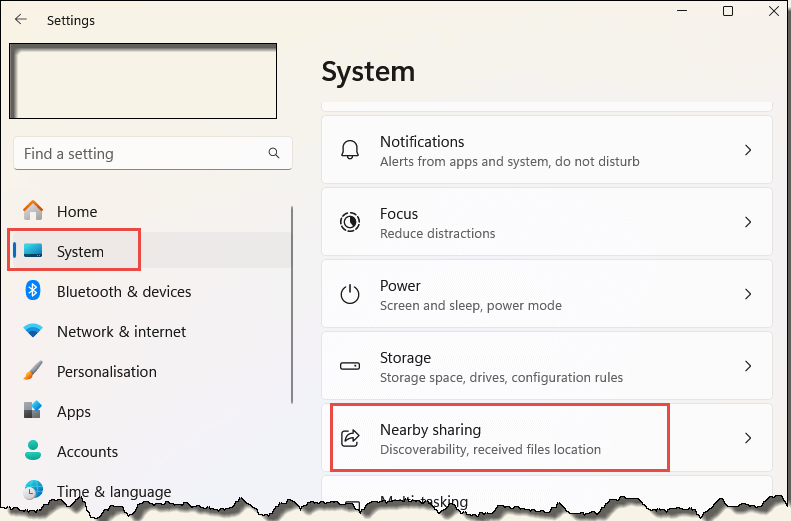Open Nearby sharing chevron arrow
Screen dimensions: 791x521
(x=748, y=438)
